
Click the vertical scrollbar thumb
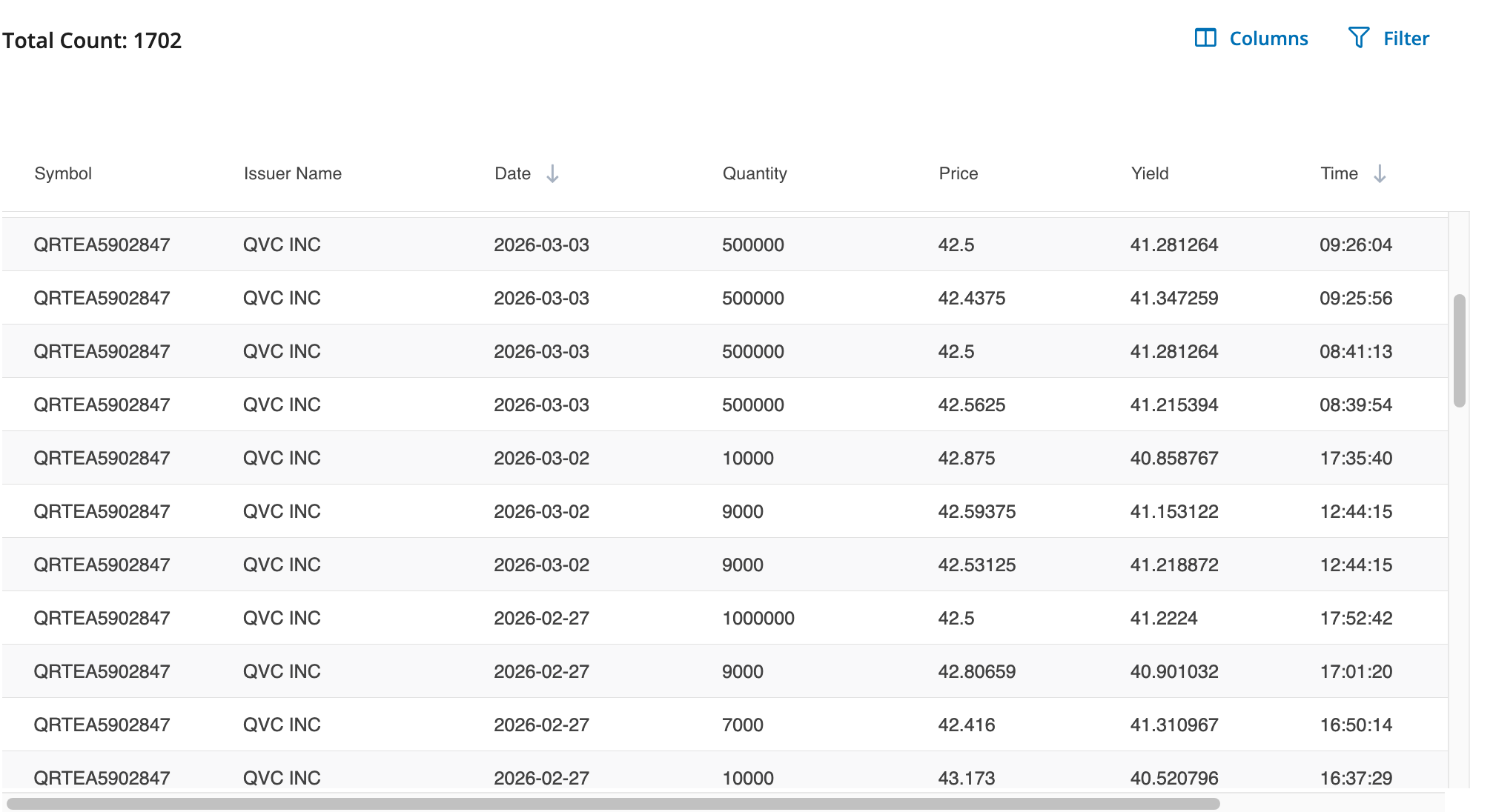(1459, 351)
